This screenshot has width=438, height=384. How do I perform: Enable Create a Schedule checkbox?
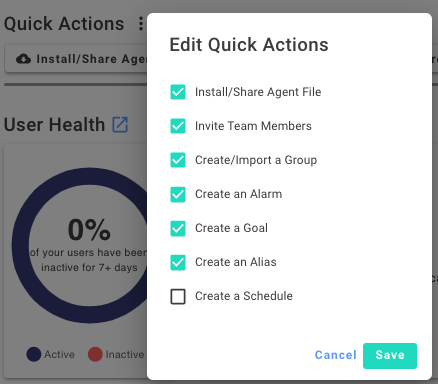(178, 296)
